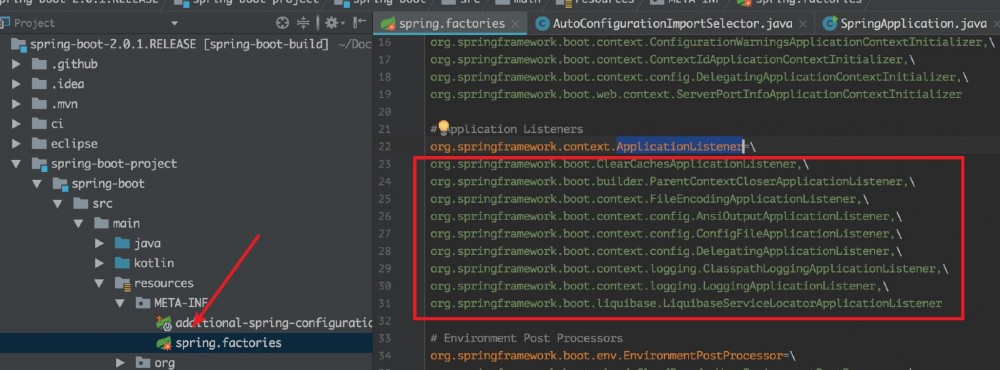1000x370 pixels.
Task: Expand the .github folder
Action: 16,64
